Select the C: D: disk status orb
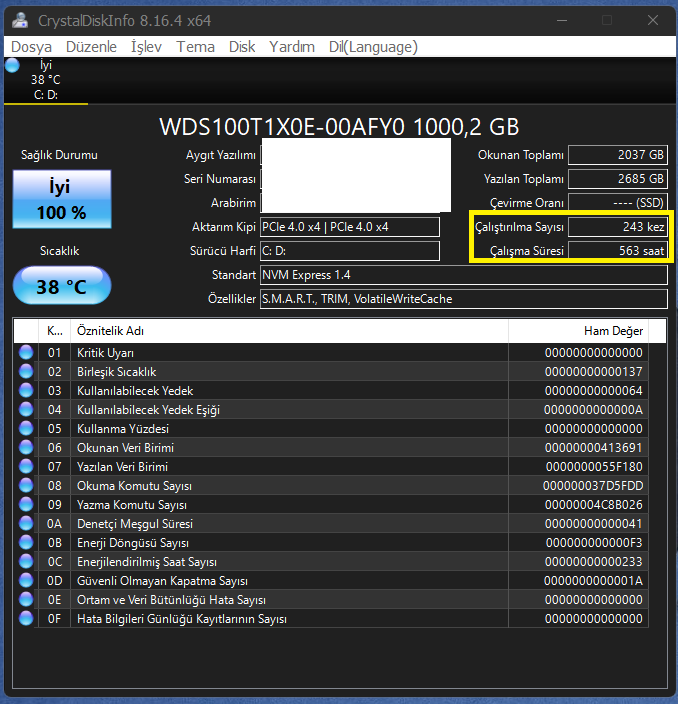678x704 pixels. (x=12, y=66)
